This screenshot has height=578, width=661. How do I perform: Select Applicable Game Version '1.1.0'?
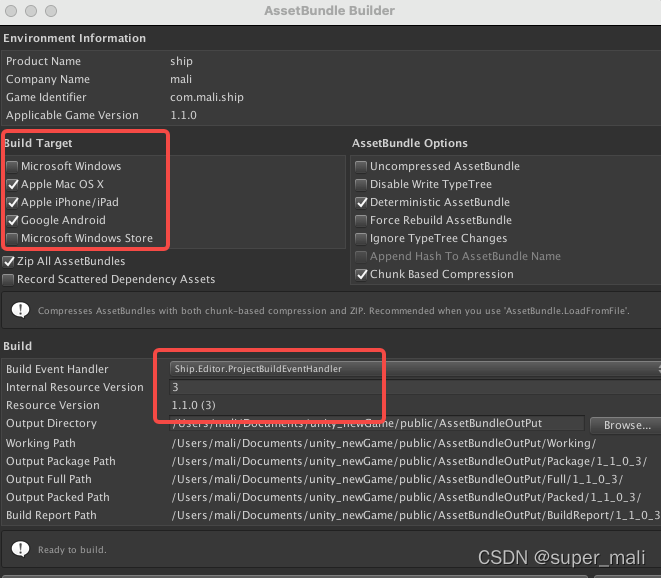point(183,115)
